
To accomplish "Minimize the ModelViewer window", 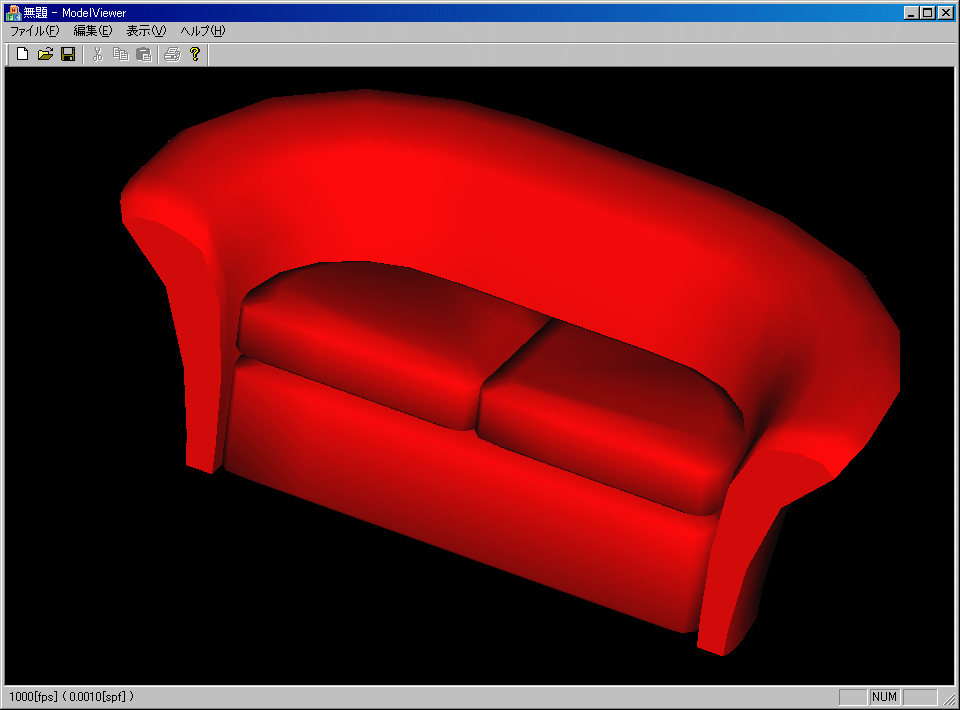I will coord(911,12).
